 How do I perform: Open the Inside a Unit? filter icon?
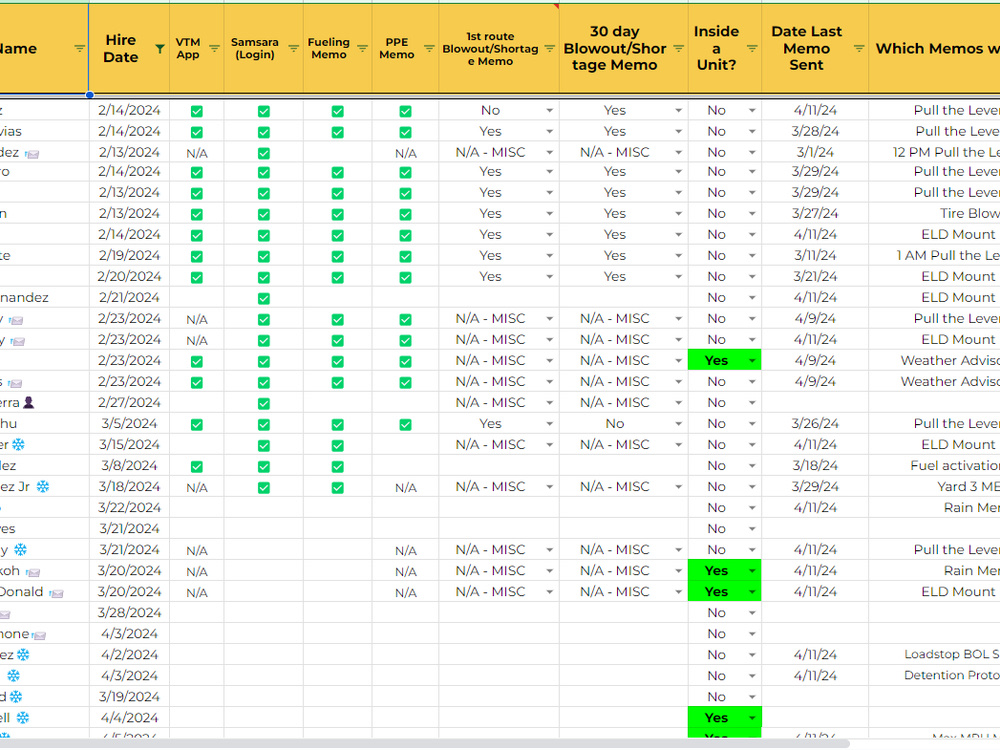click(x=752, y=48)
